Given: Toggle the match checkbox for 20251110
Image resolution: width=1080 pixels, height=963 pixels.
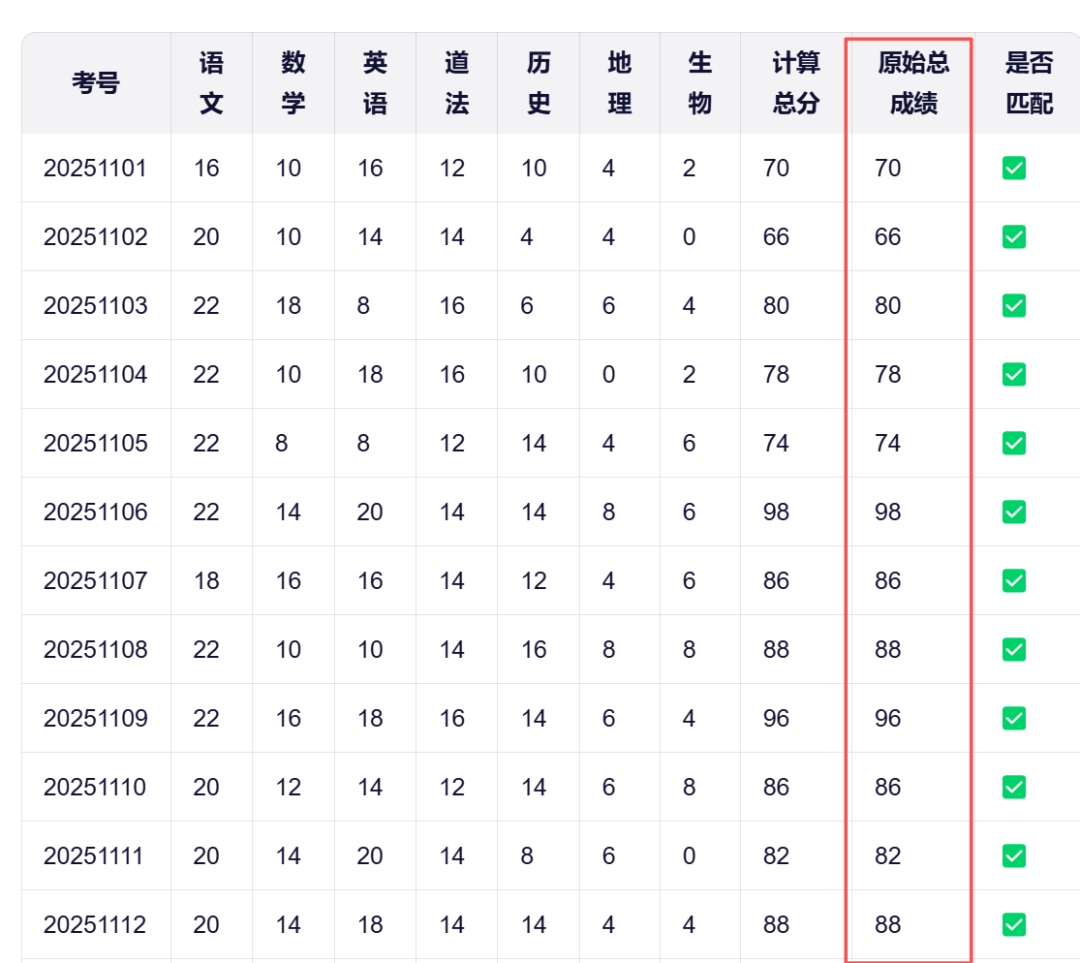Looking at the screenshot, I should pos(1014,787).
